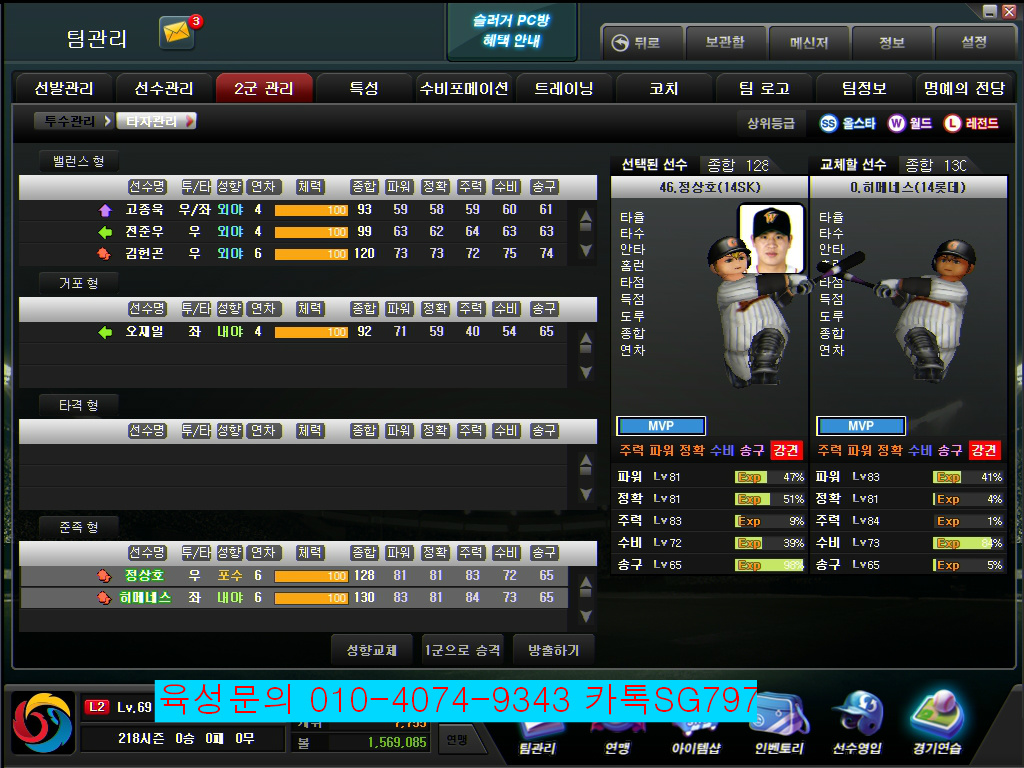Open the 경기연습 field icon

tap(938, 724)
